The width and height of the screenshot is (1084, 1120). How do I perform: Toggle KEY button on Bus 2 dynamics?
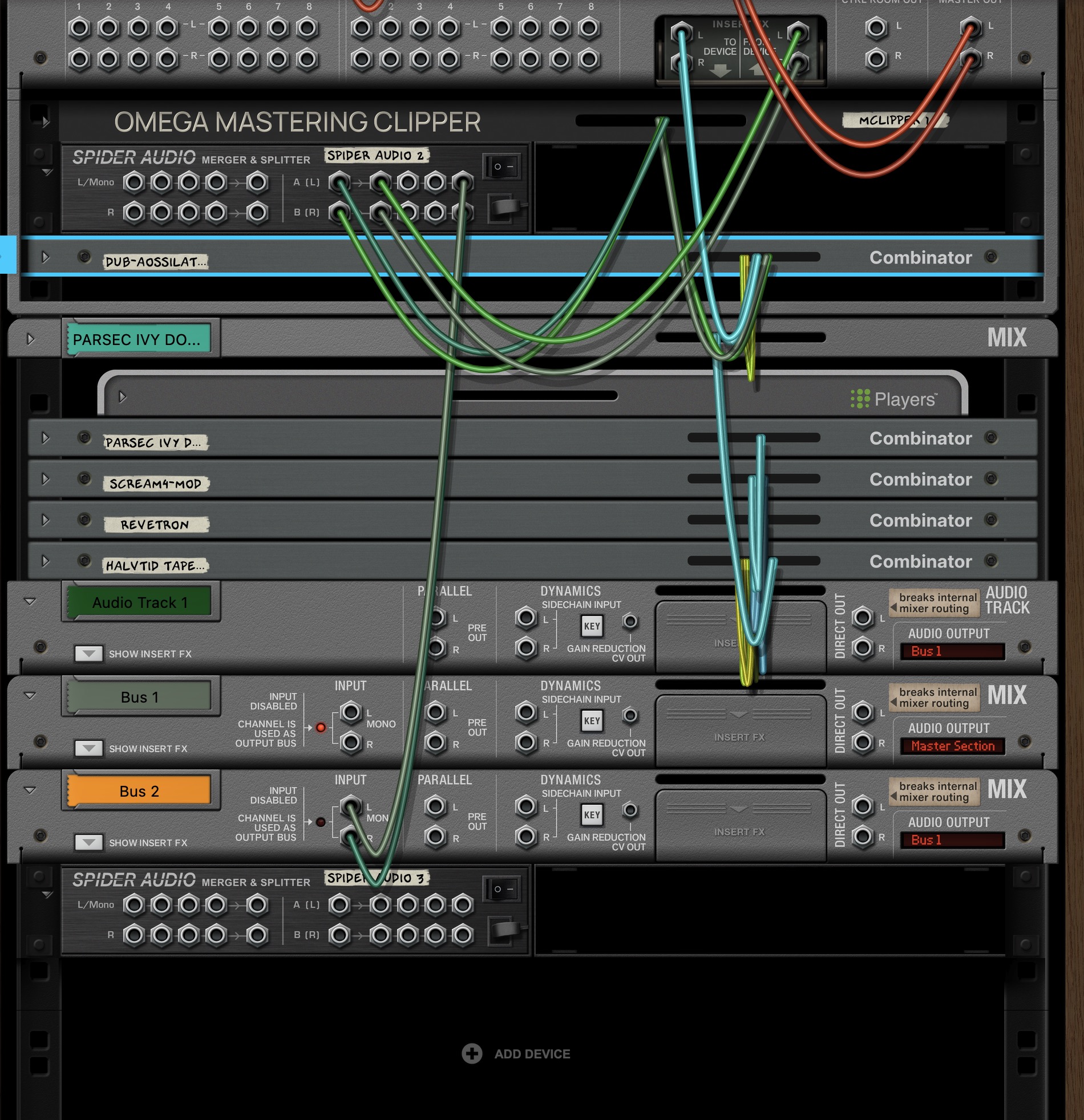point(592,815)
